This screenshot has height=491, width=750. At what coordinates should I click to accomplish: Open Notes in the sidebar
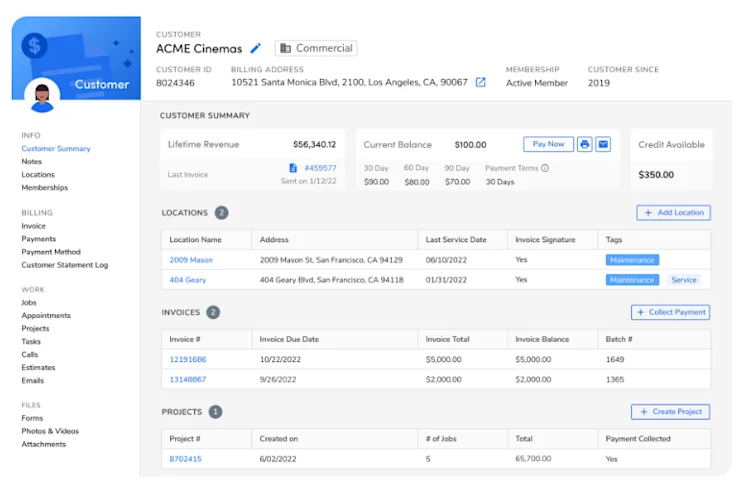coord(32,162)
